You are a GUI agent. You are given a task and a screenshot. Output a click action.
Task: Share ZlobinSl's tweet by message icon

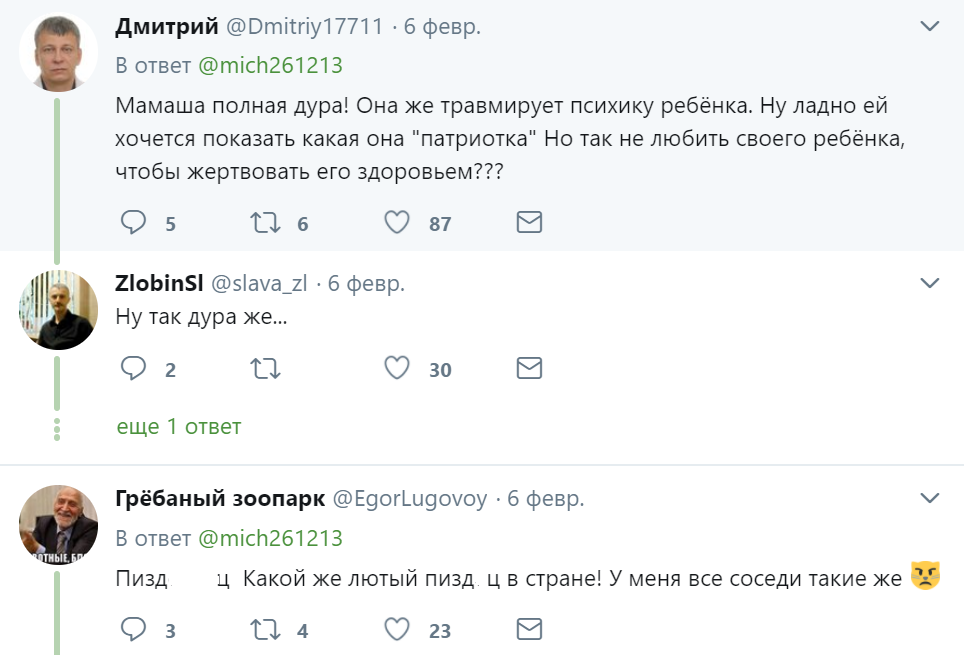(x=529, y=369)
